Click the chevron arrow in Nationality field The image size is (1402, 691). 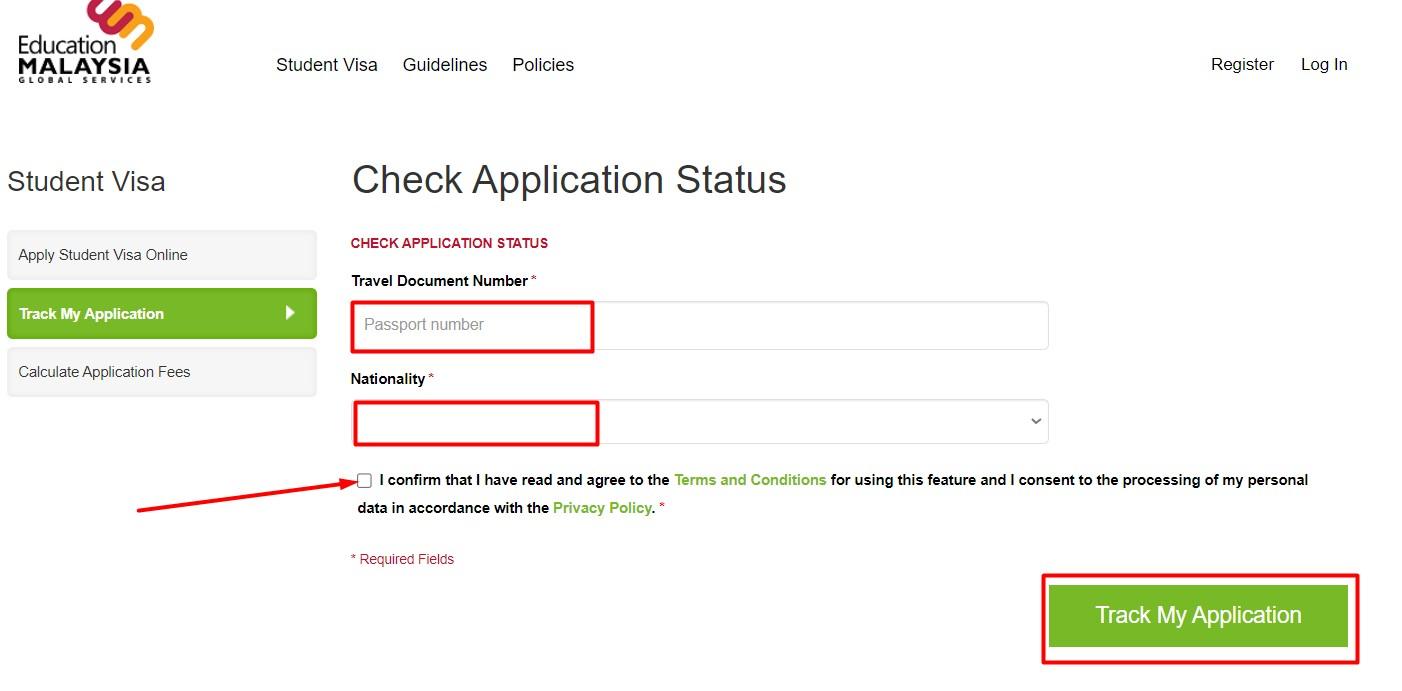pos(1035,422)
